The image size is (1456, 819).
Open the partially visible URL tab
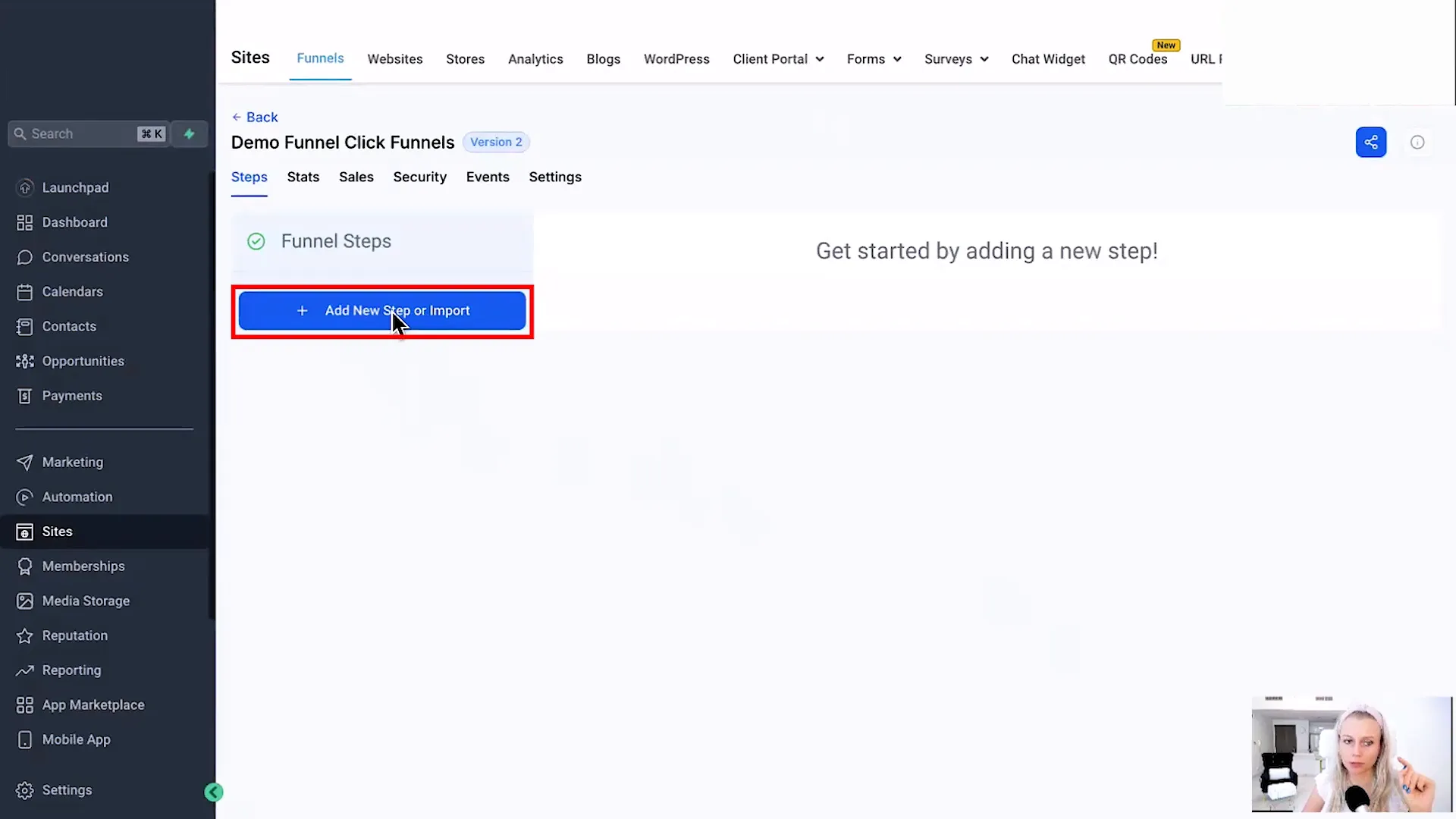1206,59
